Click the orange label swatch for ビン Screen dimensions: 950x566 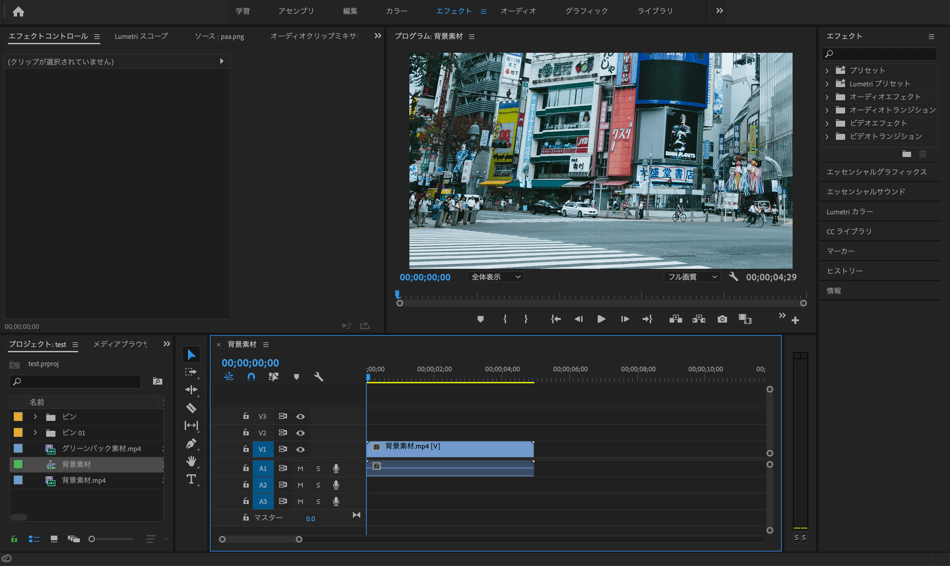(18, 417)
